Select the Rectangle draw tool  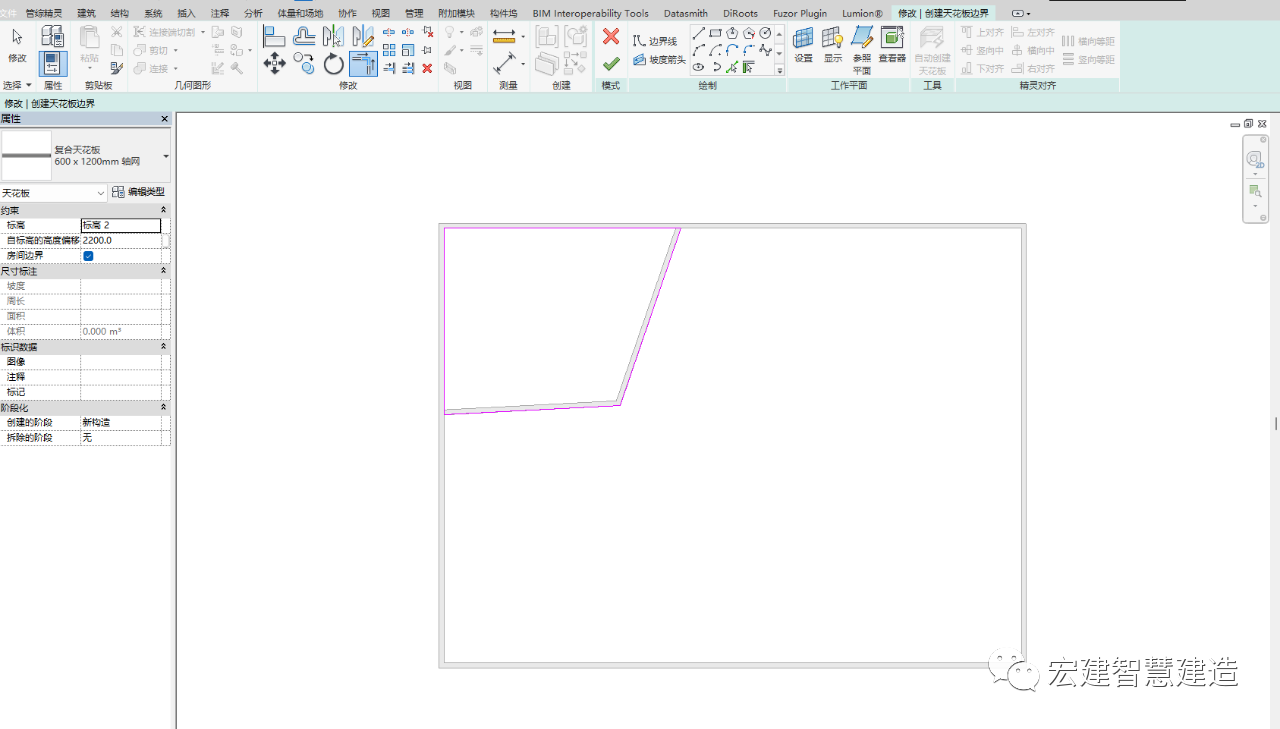pos(716,33)
